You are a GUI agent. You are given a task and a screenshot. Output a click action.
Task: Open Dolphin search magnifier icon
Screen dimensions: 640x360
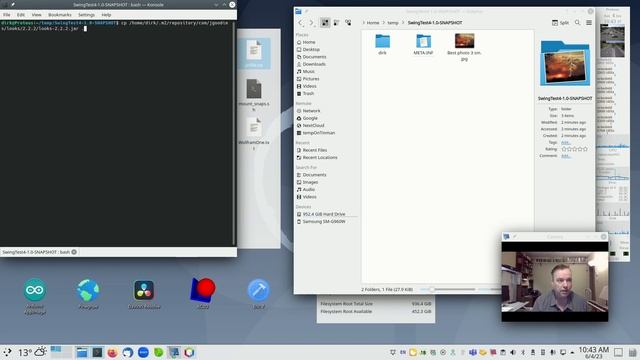pos(578,23)
